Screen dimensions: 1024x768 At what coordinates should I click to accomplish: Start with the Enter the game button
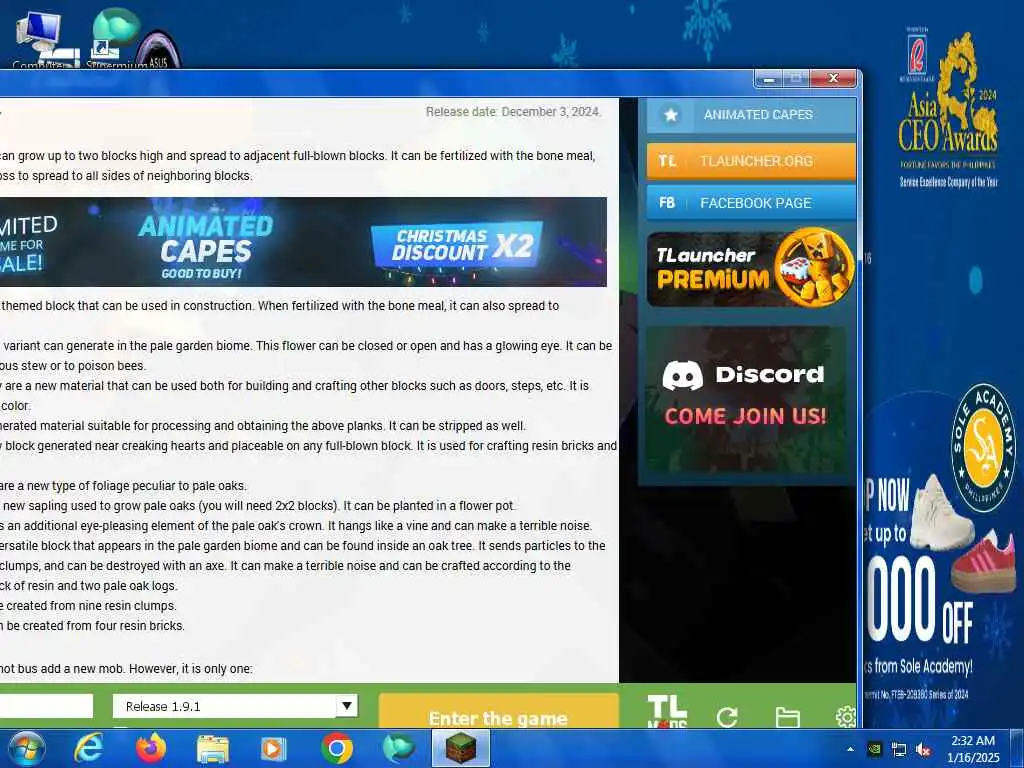pos(498,712)
